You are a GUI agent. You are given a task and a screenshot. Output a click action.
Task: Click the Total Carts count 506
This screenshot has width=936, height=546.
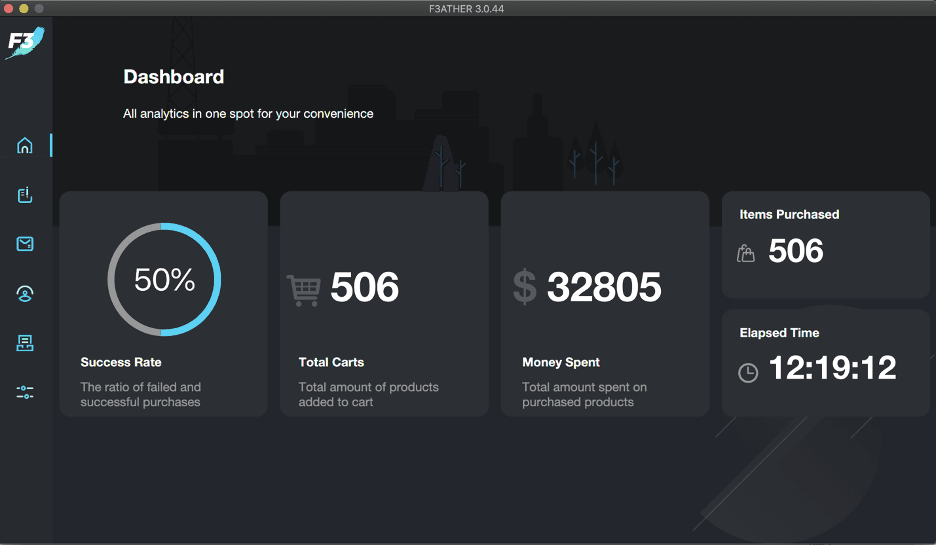(364, 288)
